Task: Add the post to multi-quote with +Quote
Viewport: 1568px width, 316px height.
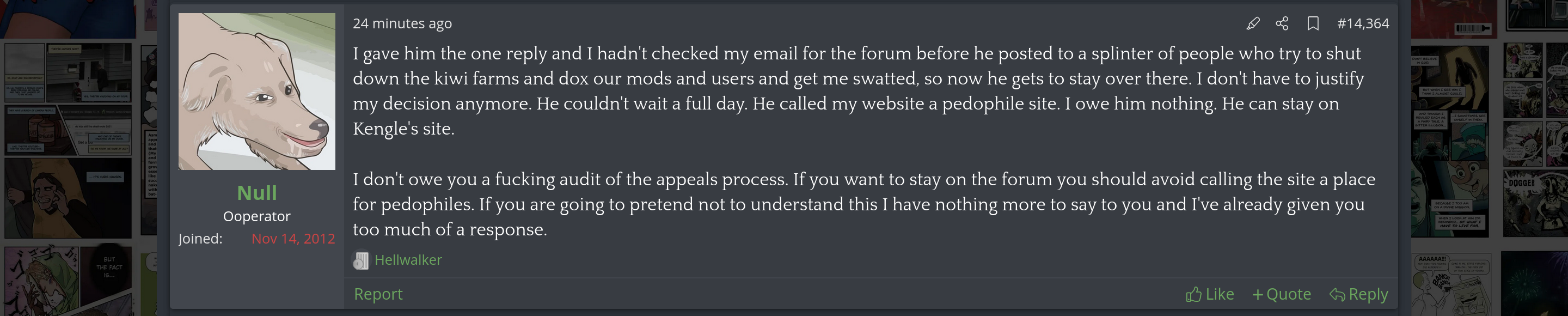Action: tap(1281, 295)
